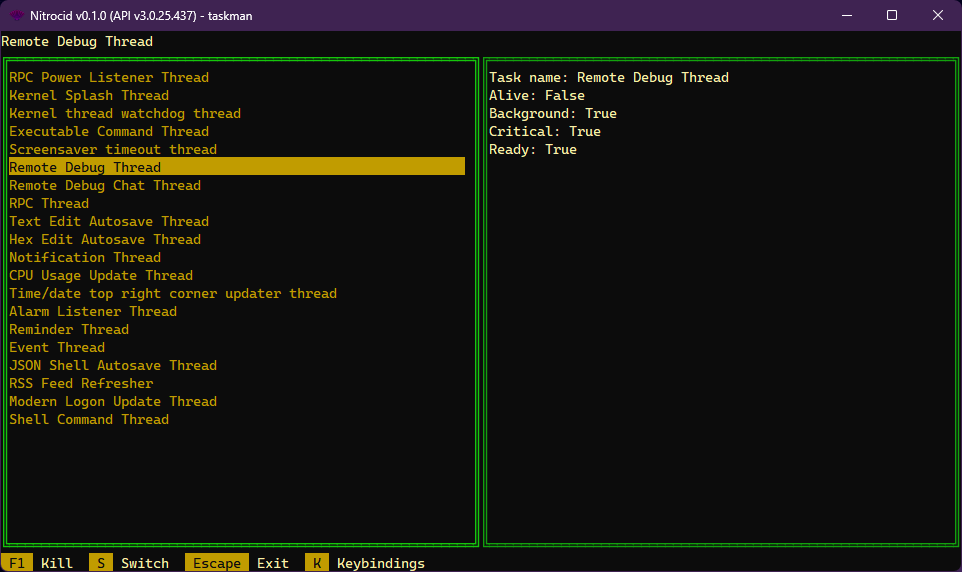
Task: Select RPC Power Listener Thread
Action: click(109, 77)
